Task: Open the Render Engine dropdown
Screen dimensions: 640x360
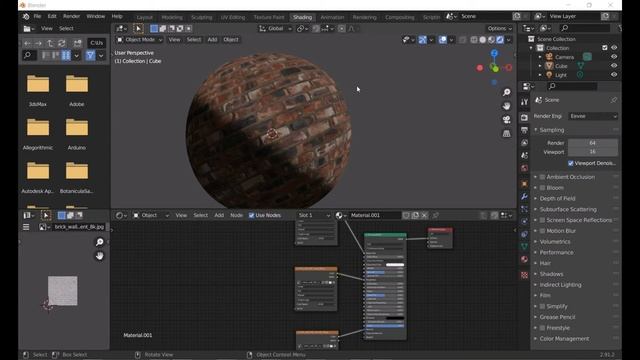Action: pyautogui.click(x=593, y=116)
